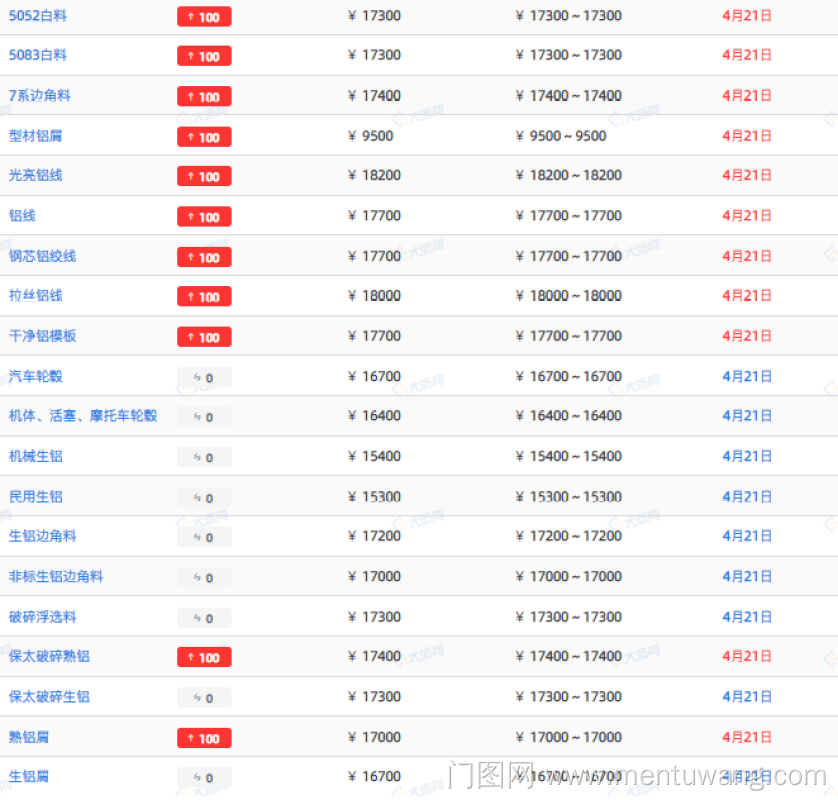Click the gray 0 badge beside 生铝边角料

coord(204,537)
